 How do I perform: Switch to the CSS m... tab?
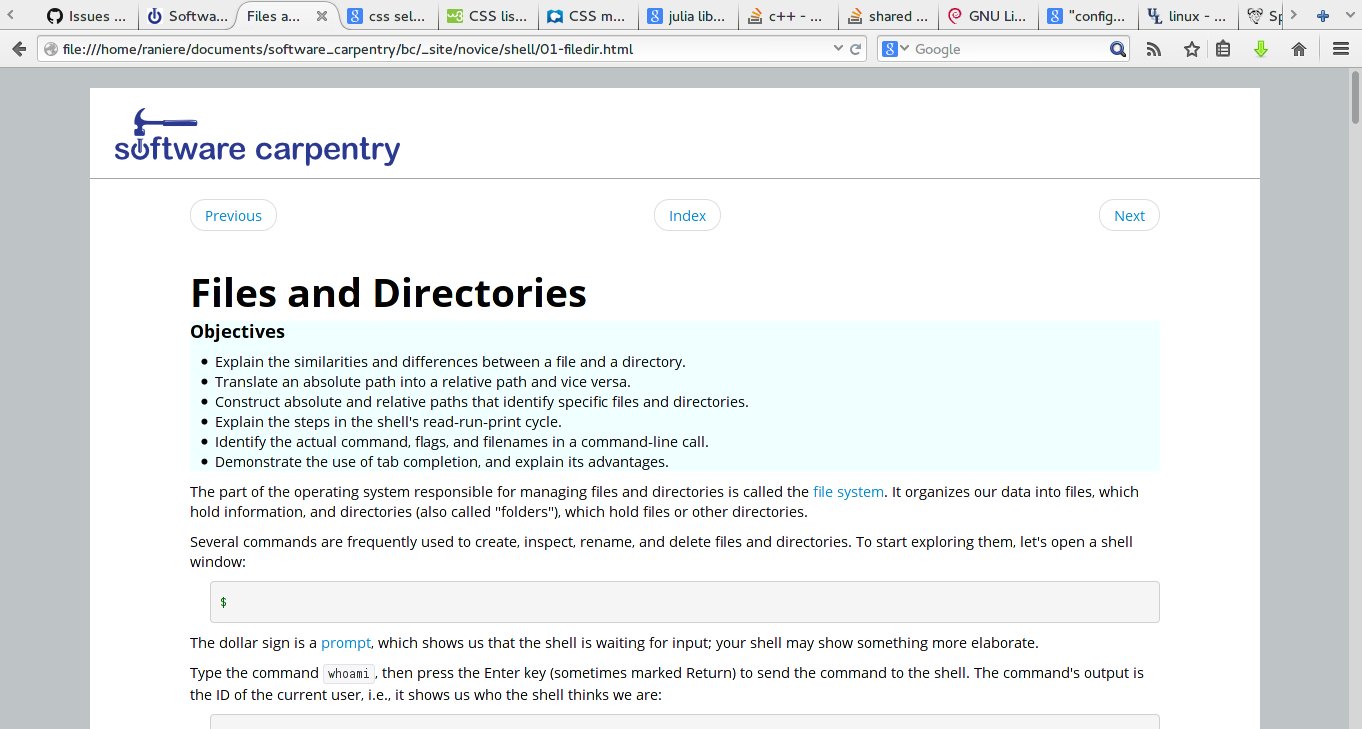pos(589,16)
